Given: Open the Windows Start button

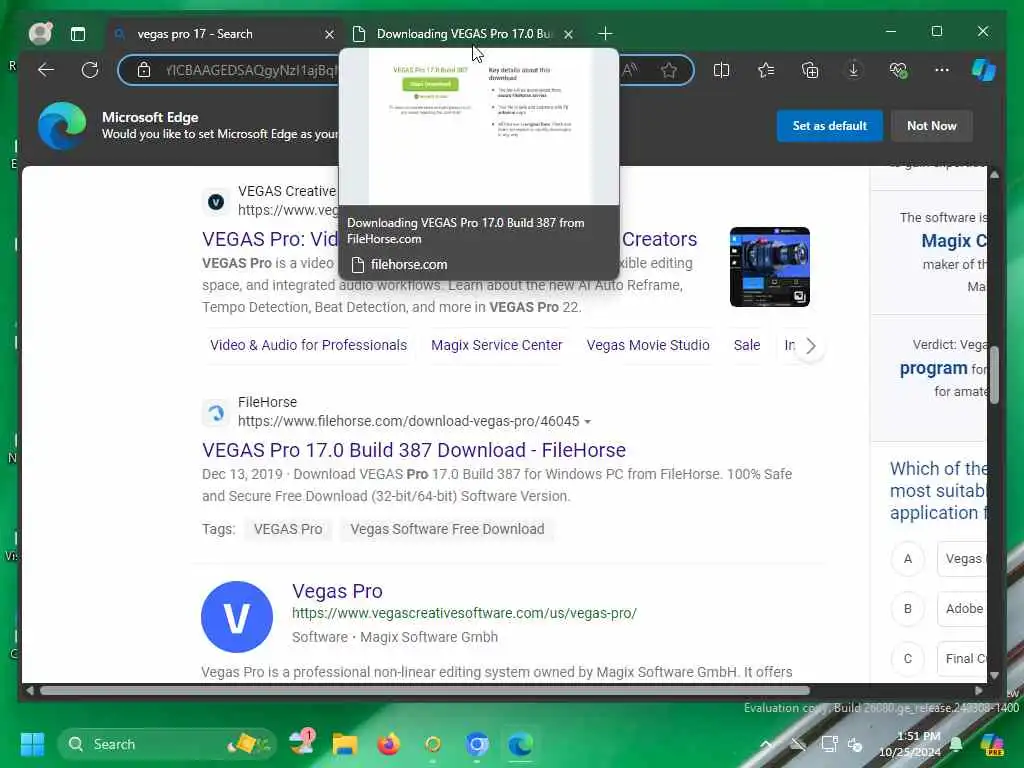Looking at the screenshot, I should coord(32,744).
